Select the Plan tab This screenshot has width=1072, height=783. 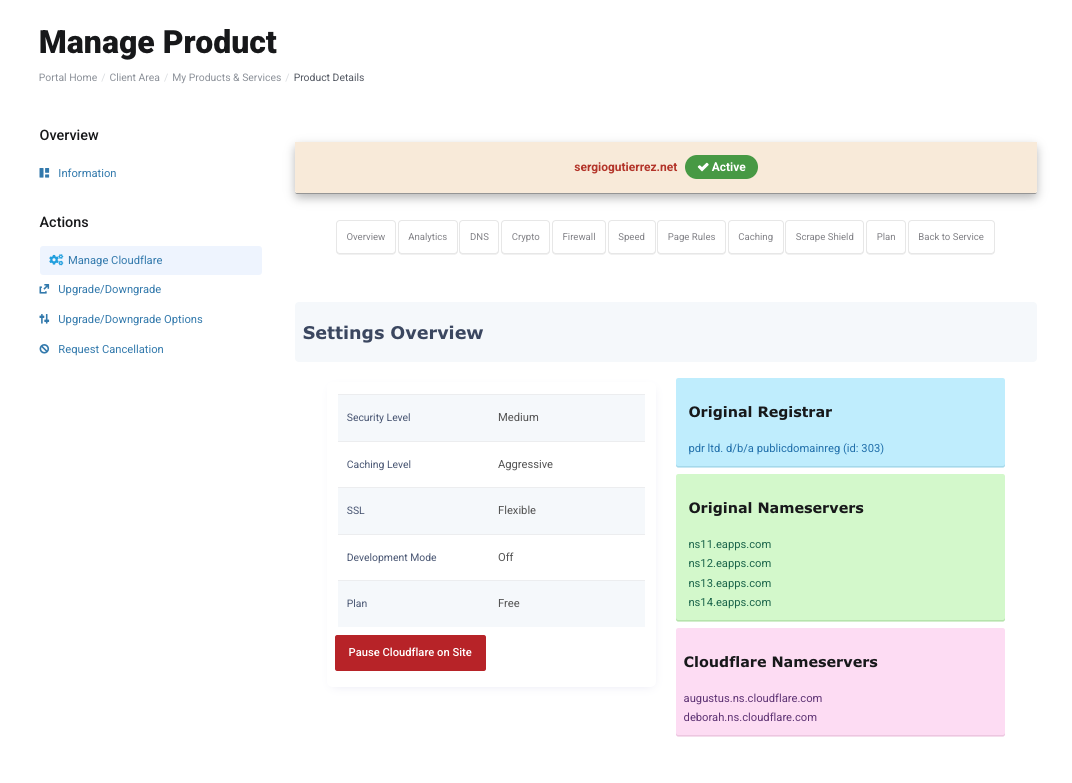point(886,237)
